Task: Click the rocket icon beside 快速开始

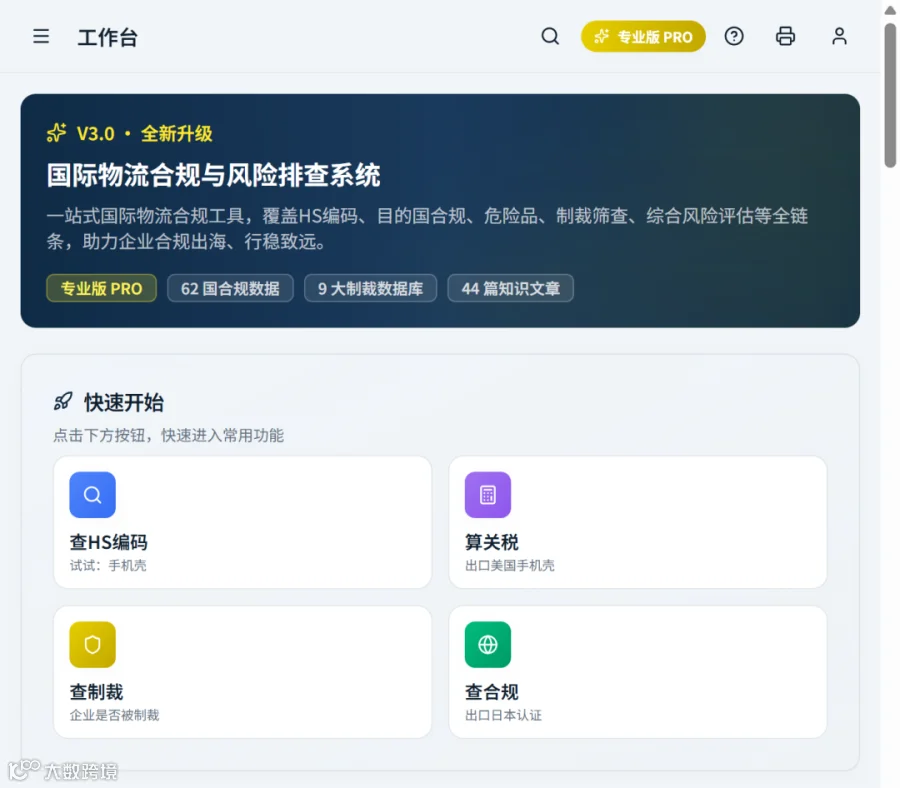Action: click(63, 401)
